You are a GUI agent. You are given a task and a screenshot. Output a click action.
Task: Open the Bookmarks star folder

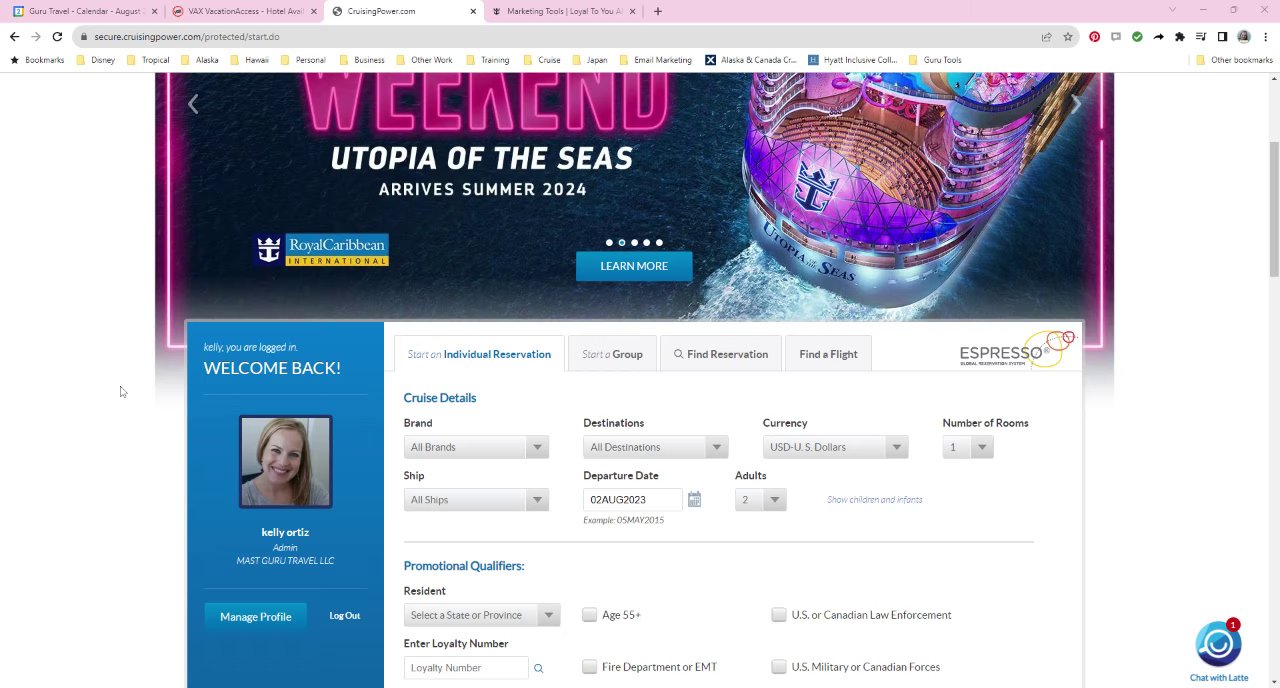coord(37,60)
